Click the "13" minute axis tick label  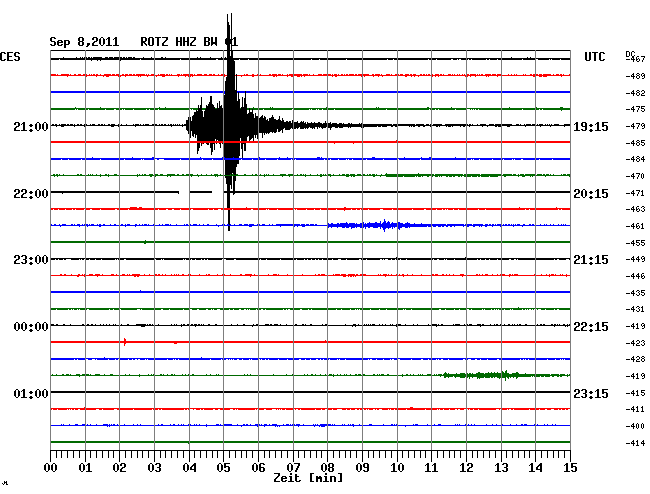click(501, 468)
